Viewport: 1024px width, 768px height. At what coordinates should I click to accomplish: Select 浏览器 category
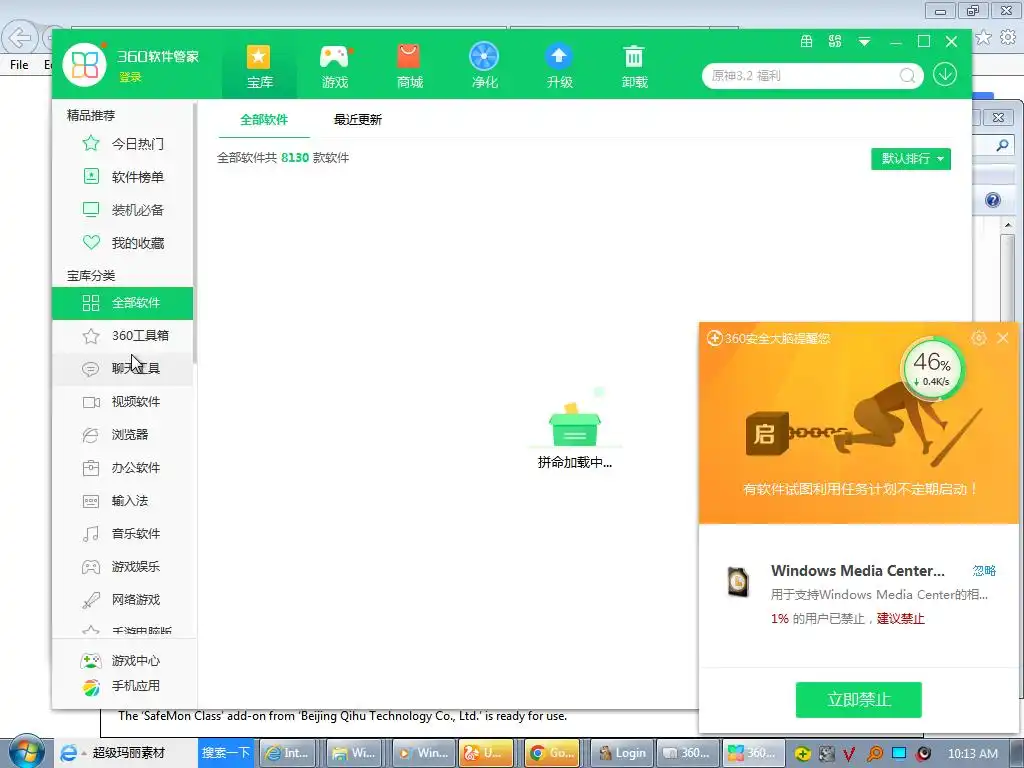point(123,434)
